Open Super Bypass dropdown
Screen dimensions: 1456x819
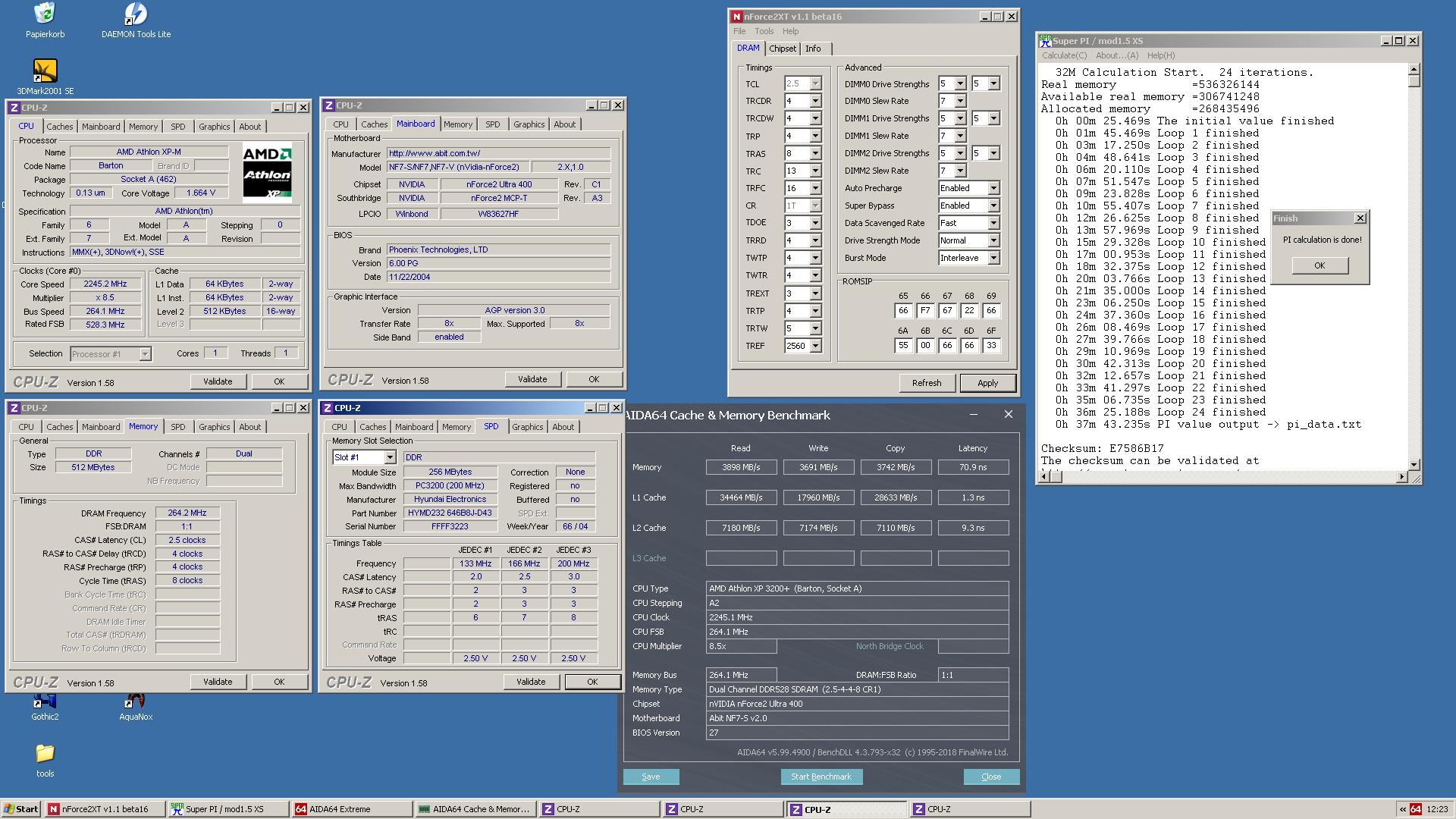993,206
